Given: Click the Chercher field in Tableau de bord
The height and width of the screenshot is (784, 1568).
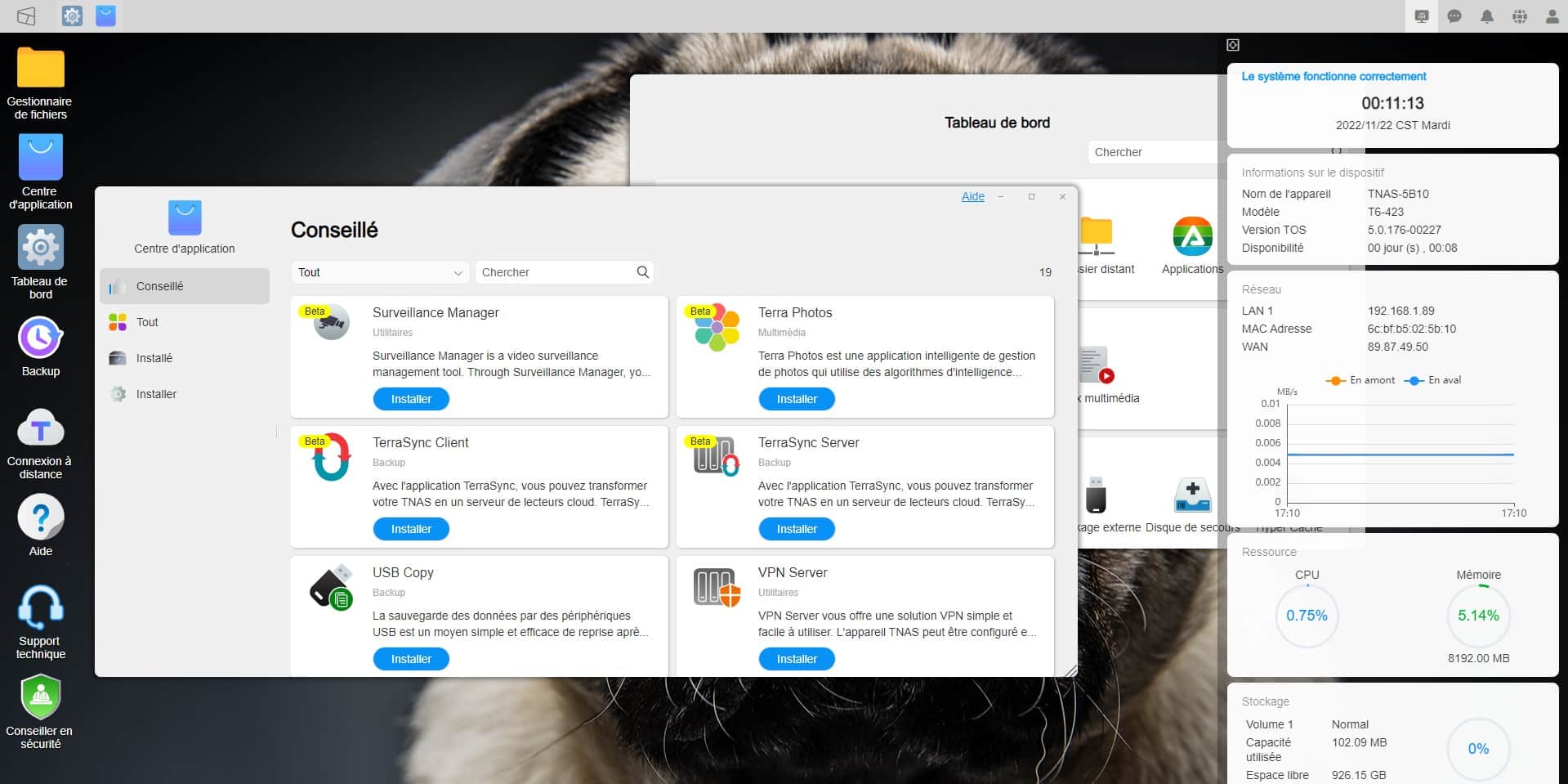Looking at the screenshot, I should tap(1153, 152).
